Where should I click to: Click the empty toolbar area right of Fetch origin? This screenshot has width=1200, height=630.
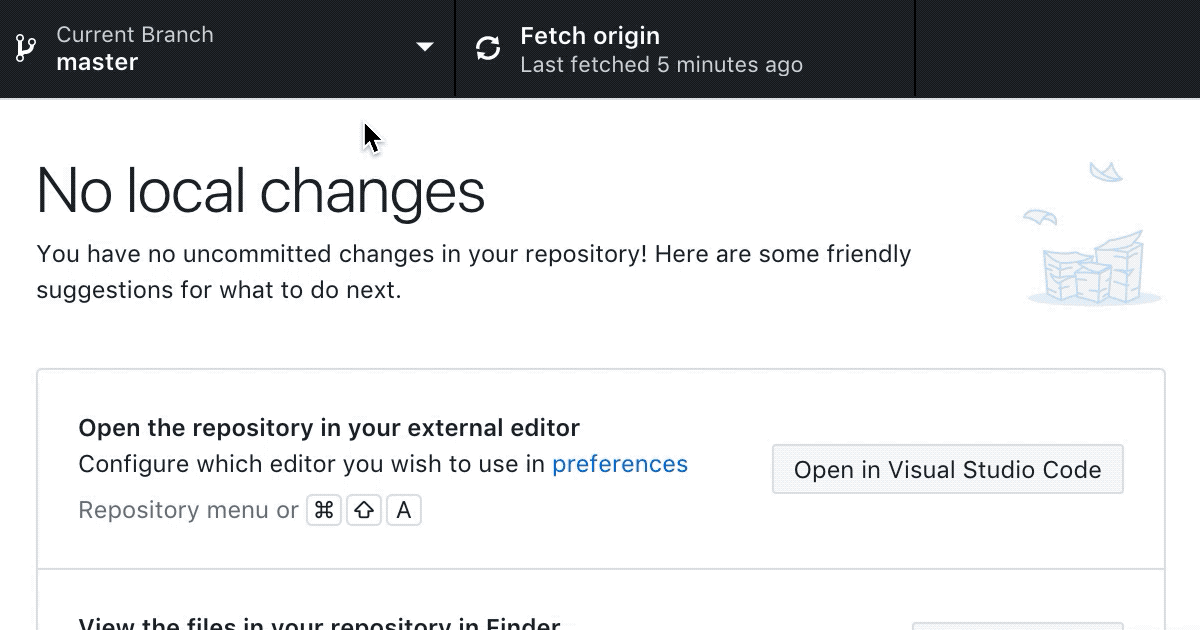[x=1058, y=48]
